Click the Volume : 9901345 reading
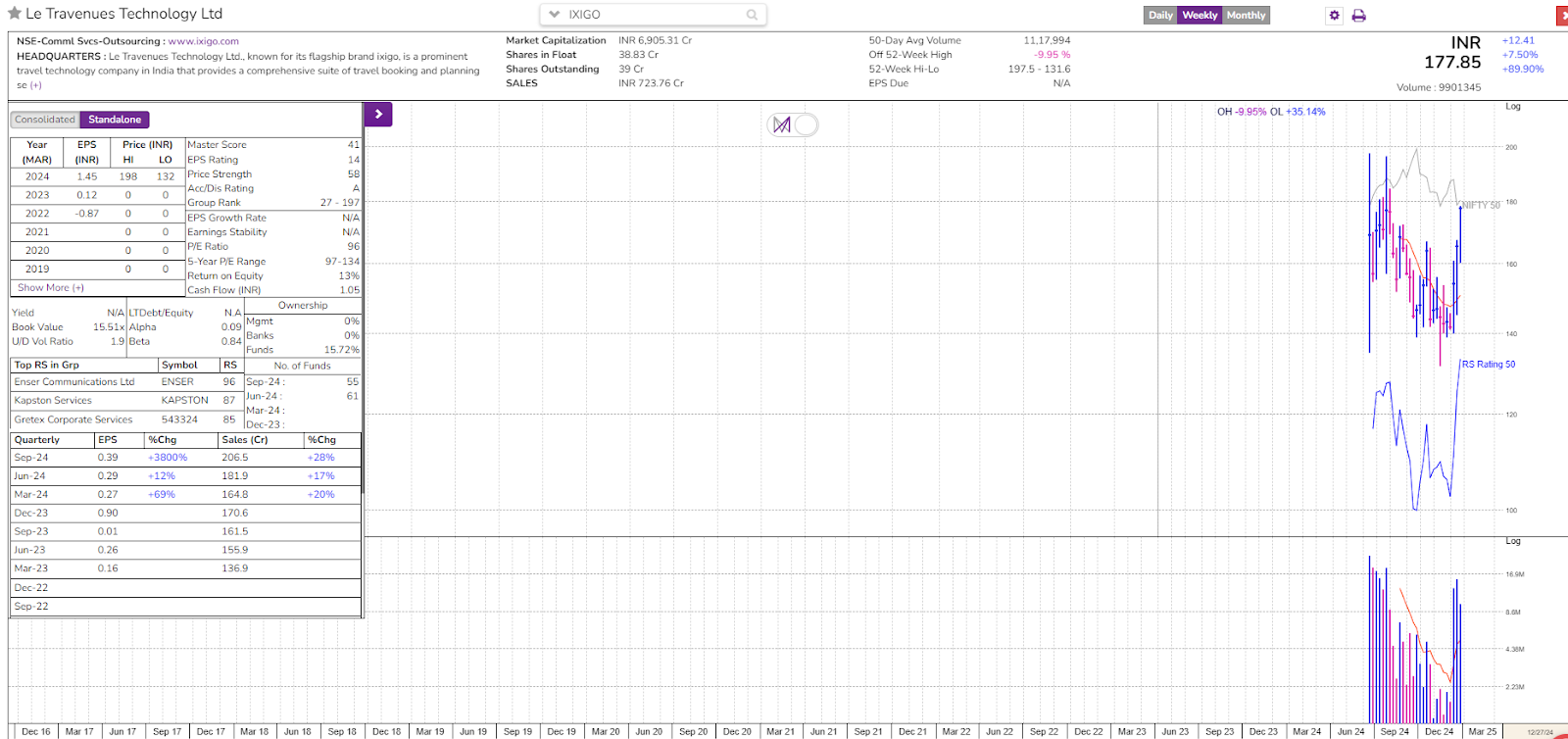 (x=1439, y=88)
